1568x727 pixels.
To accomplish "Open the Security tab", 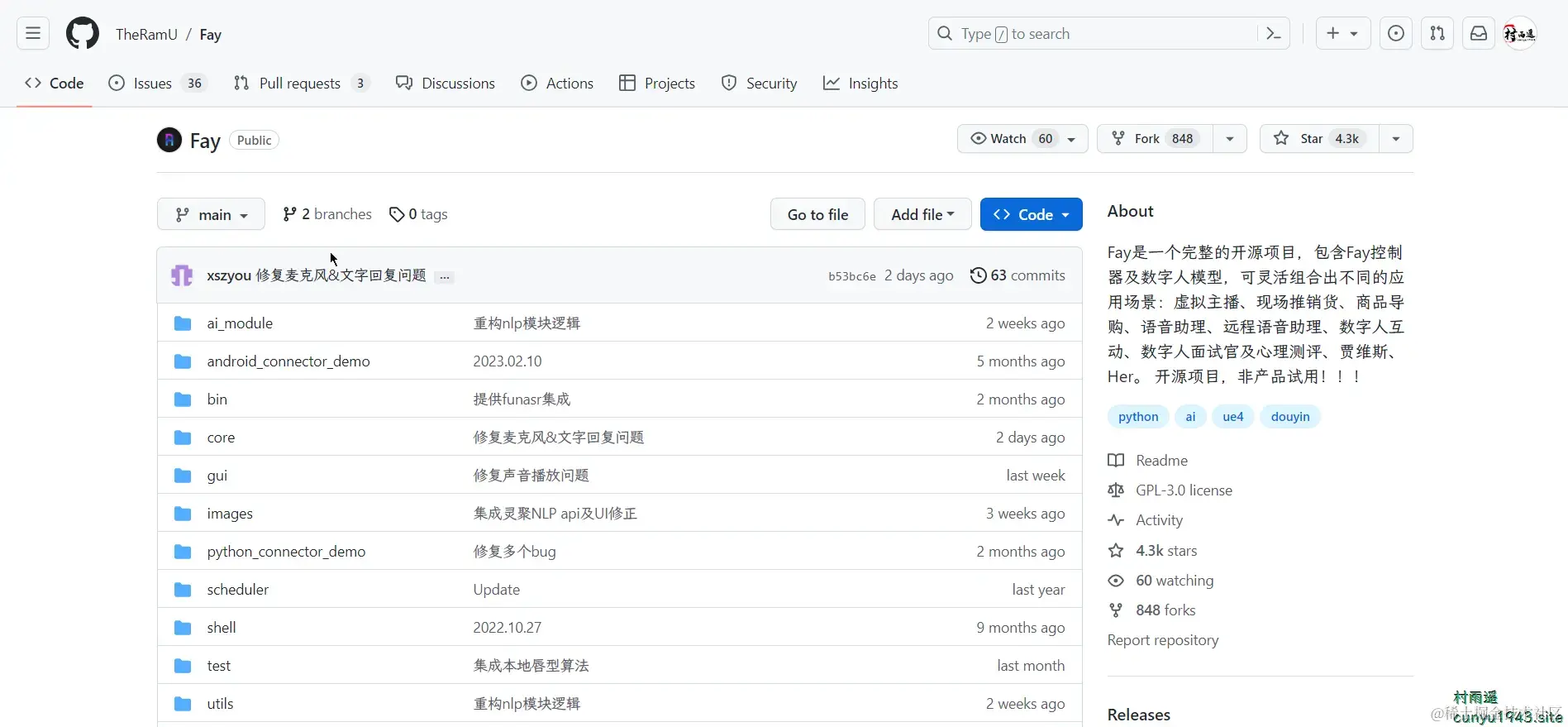I will pos(759,83).
